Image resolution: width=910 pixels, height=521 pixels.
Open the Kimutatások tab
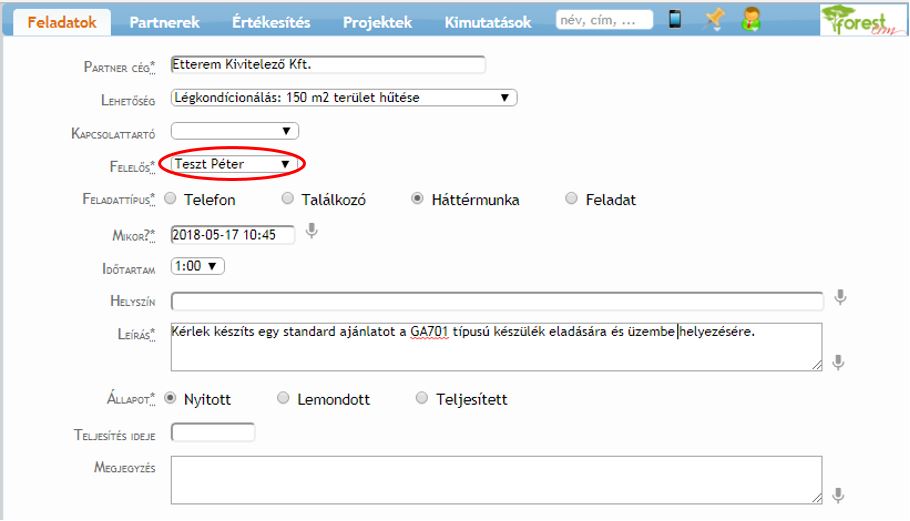click(488, 22)
